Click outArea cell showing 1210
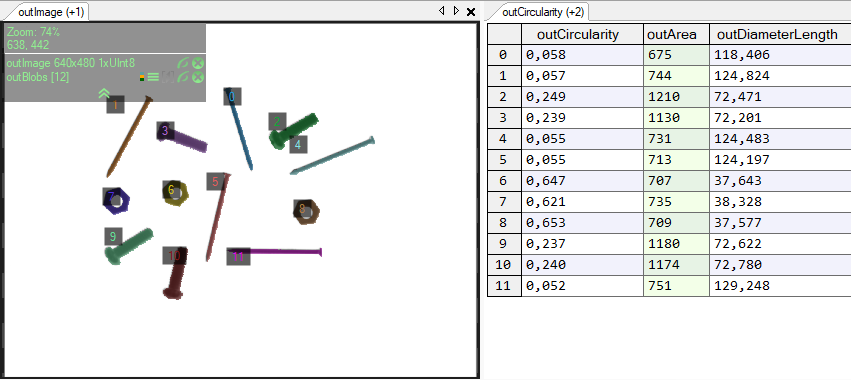 (x=676, y=97)
